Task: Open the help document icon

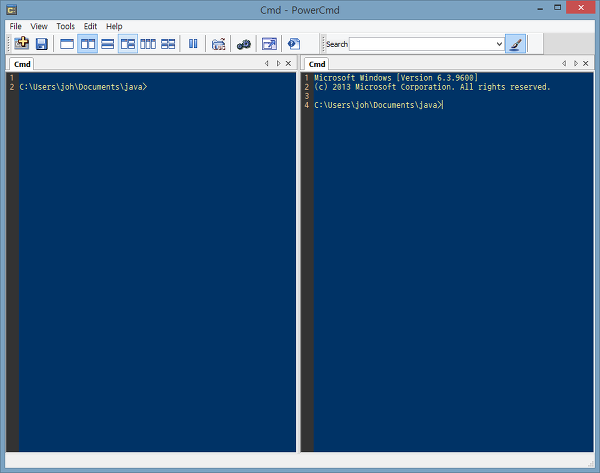Action: tap(294, 44)
